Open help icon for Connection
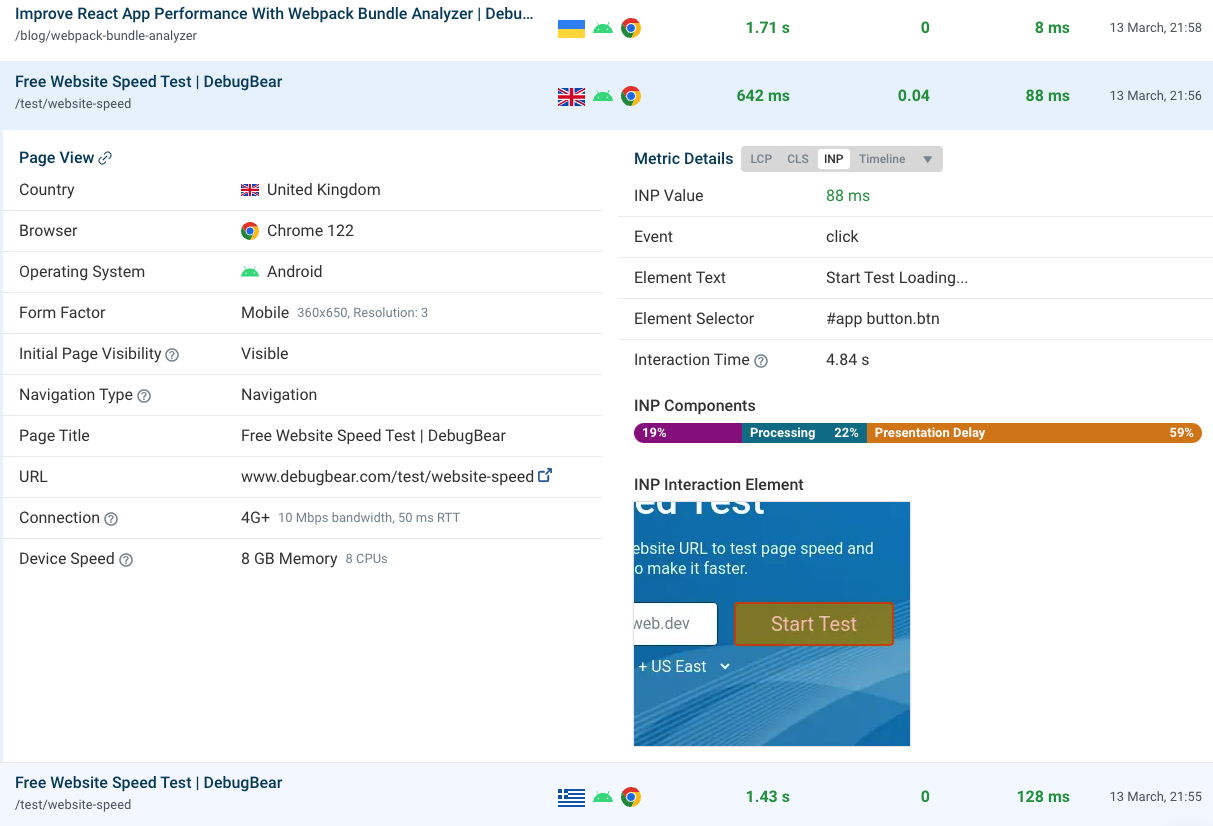The image size is (1213, 826). tap(111, 519)
